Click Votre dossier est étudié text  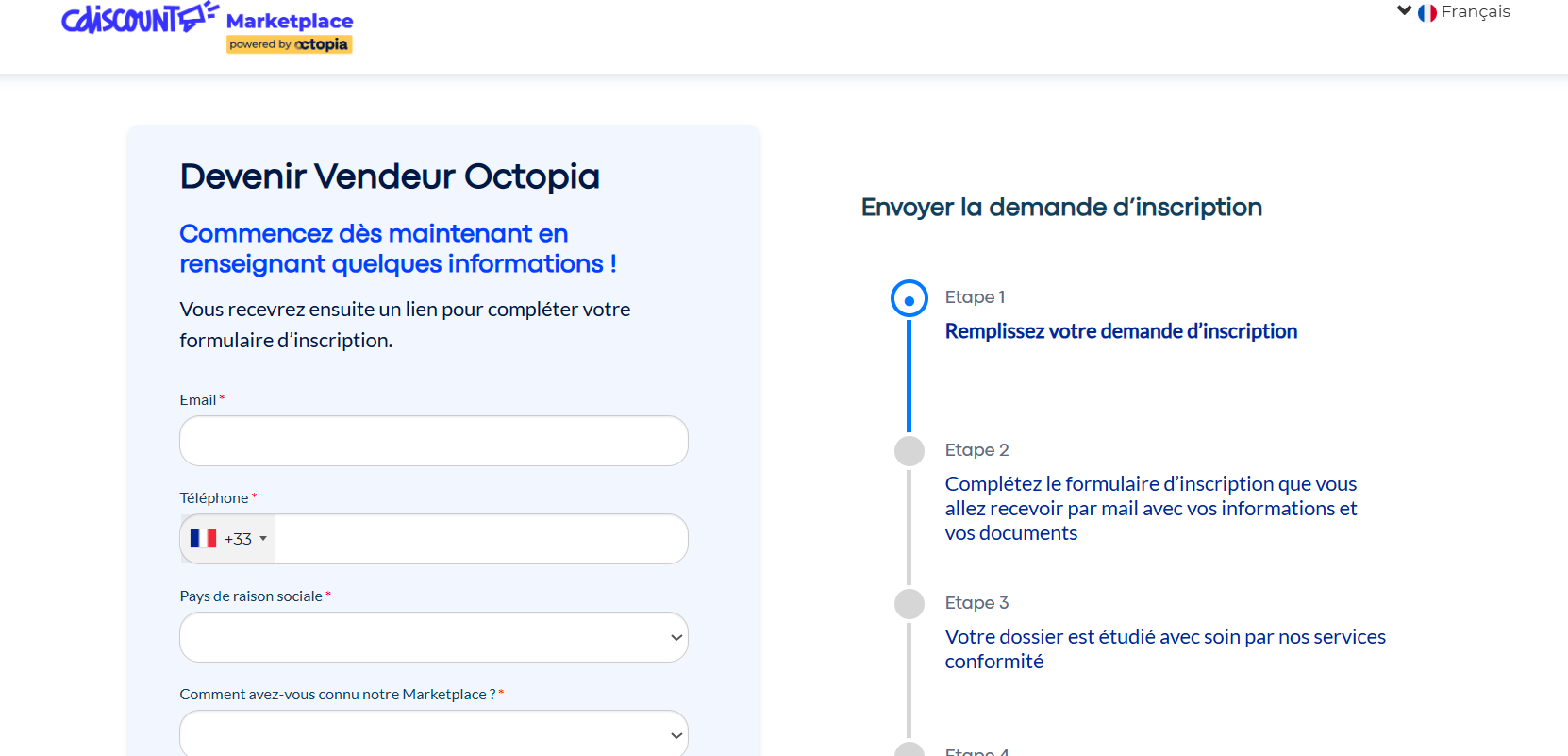pos(1165,649)
